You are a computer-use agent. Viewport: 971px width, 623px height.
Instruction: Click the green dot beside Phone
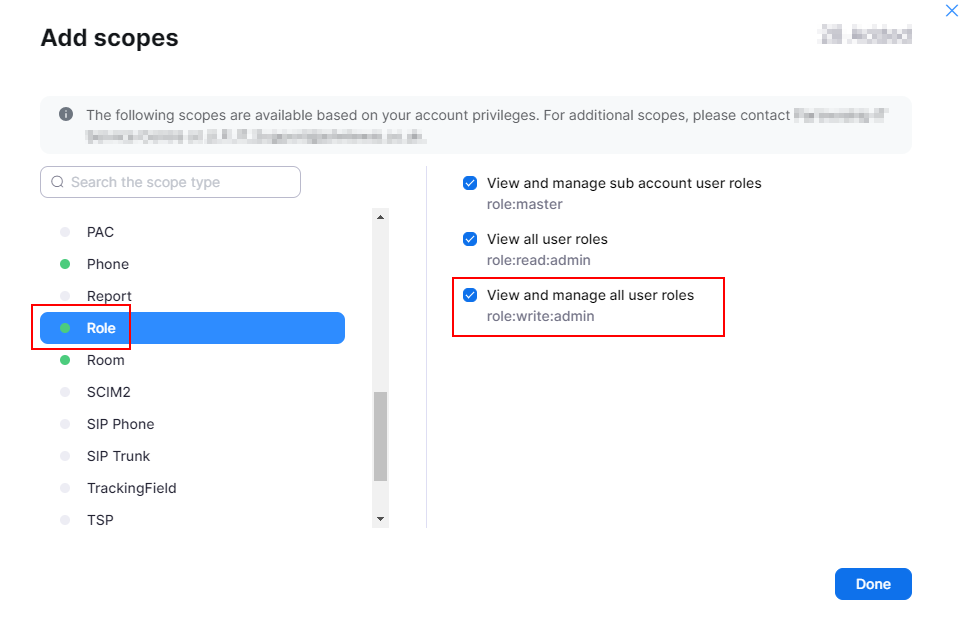coord(65,264)
